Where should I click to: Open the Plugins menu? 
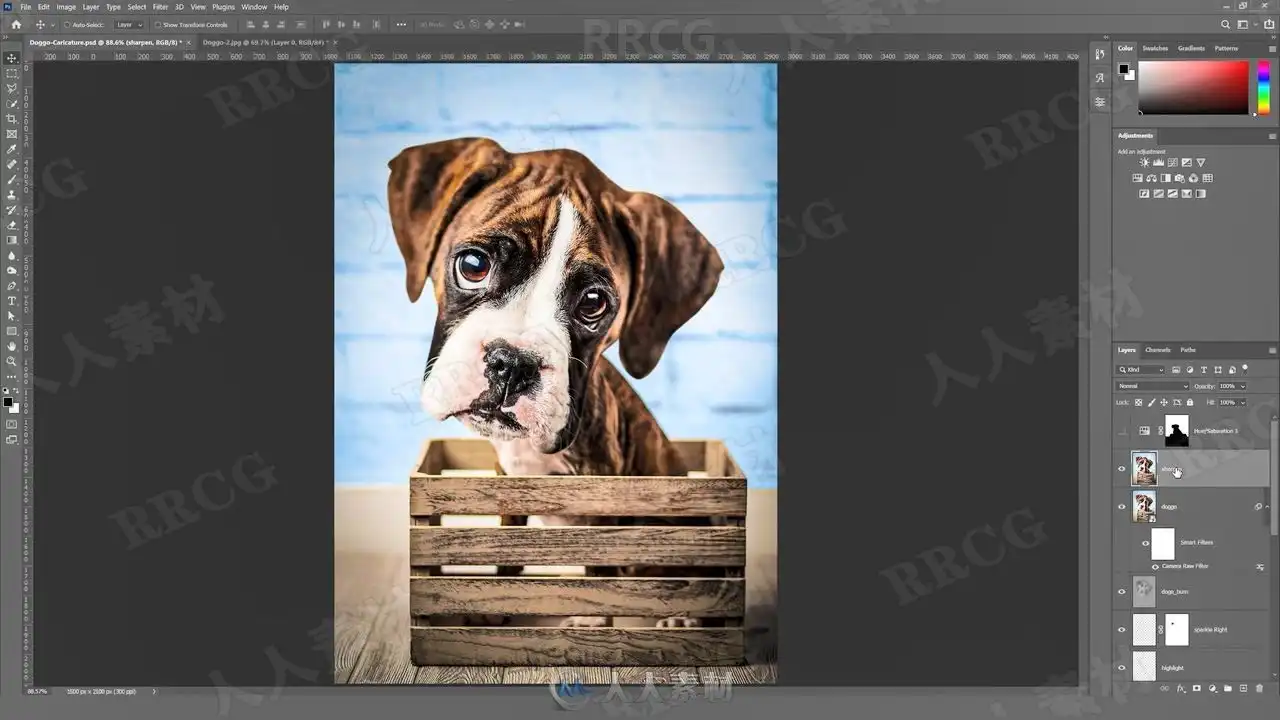pyautogui.click(x=223, y=7)
